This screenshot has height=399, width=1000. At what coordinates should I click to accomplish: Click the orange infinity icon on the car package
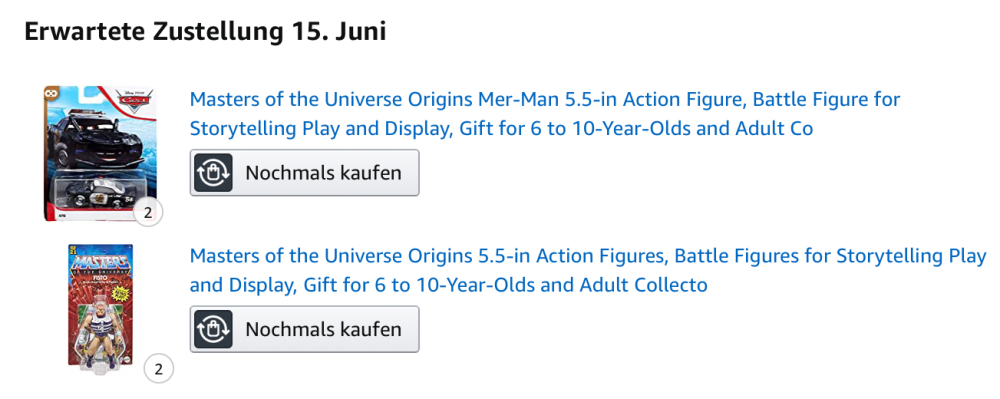click(50, 93)
